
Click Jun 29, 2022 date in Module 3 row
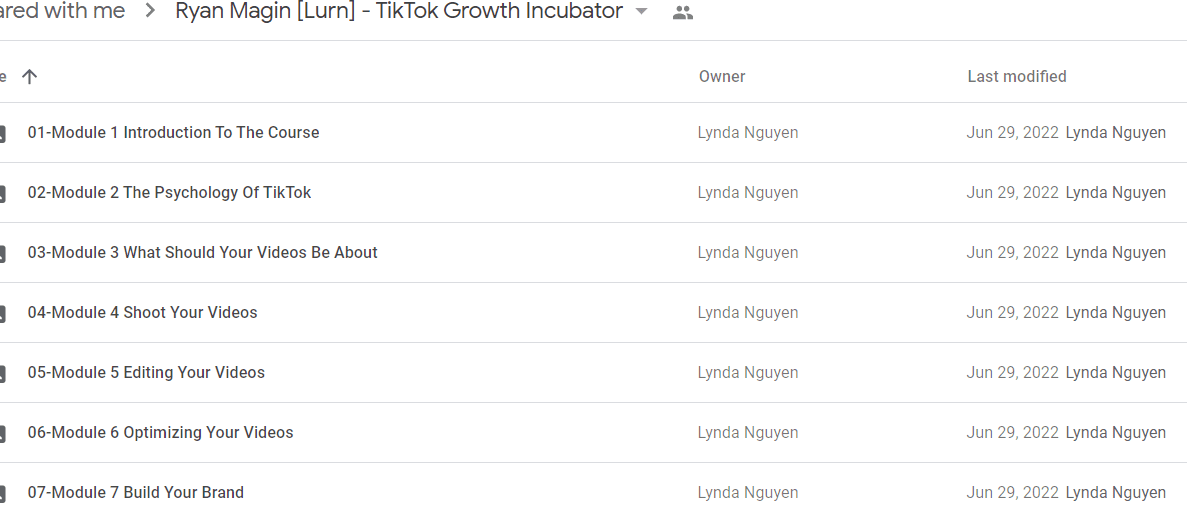pos(1012,253)
